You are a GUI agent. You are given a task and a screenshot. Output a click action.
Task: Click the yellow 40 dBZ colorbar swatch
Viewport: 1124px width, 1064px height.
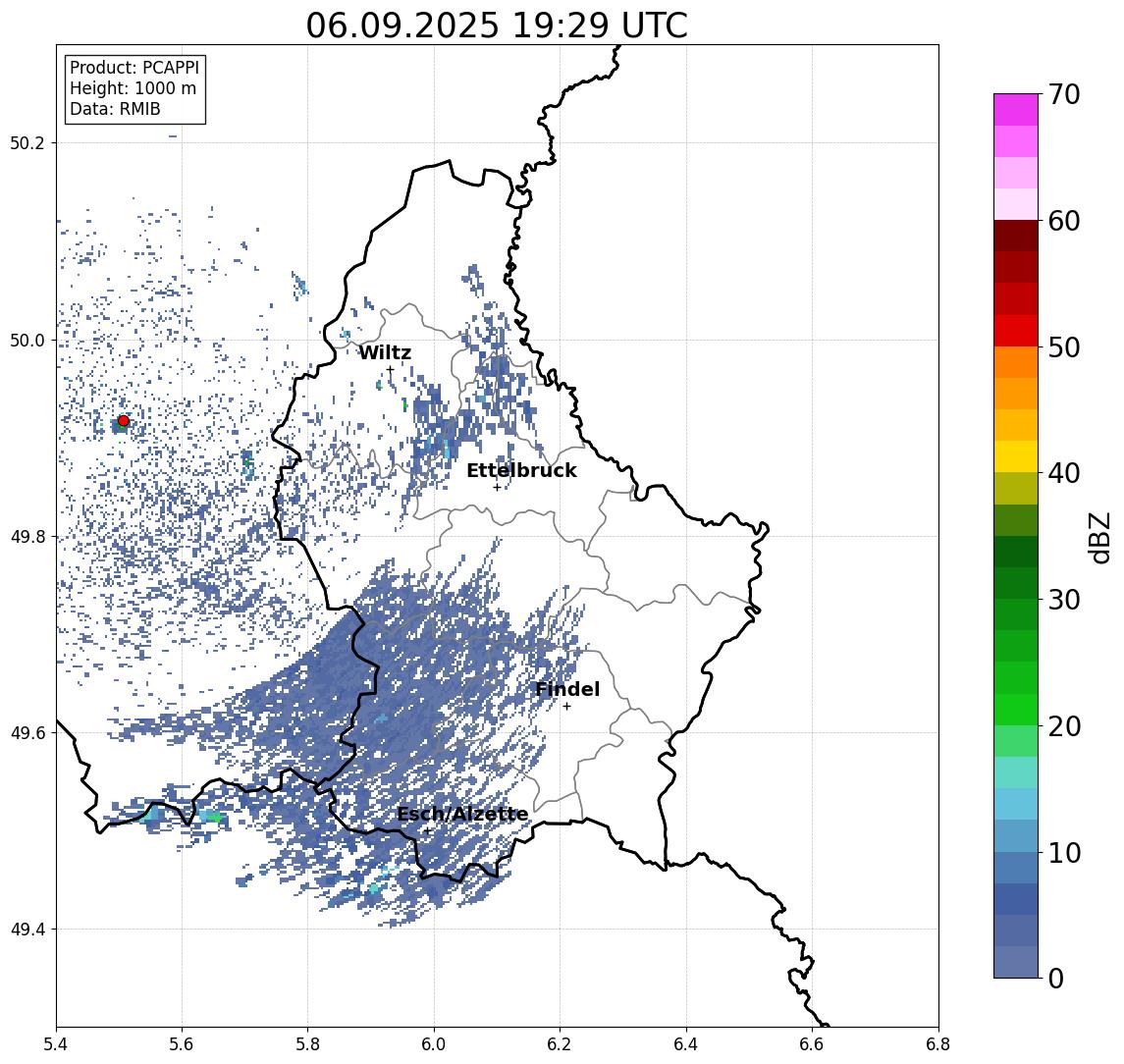pyautogui.click(x=1016, y=457)
